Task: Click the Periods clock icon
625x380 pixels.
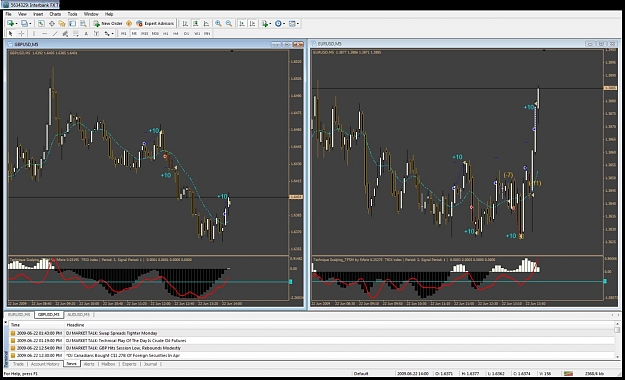Action: [278, 24]
